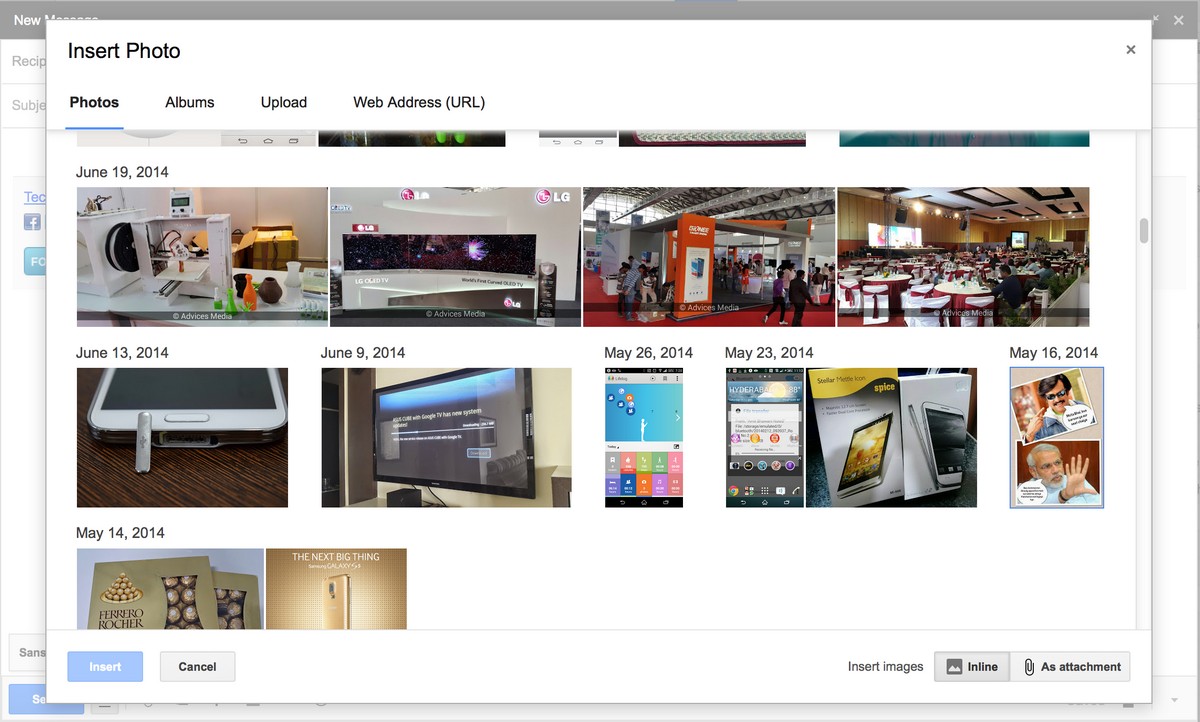1200x722 pixels.
Task: Pick the TV screen photo from June 9
Action: pos(446,438)
